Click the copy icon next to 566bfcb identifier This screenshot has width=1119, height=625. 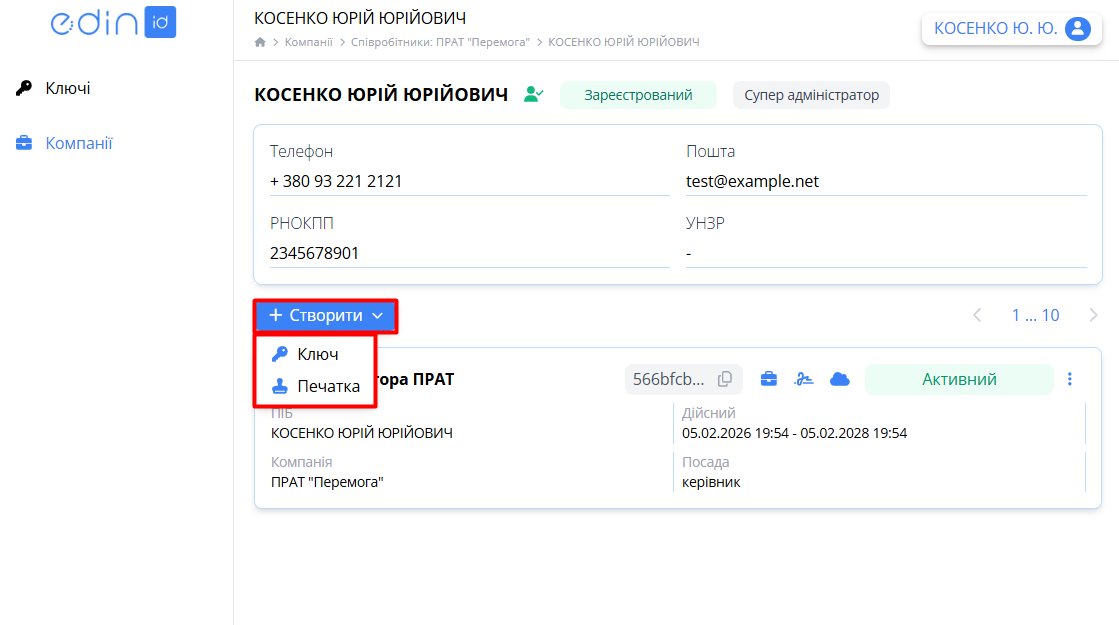point(724,379)
